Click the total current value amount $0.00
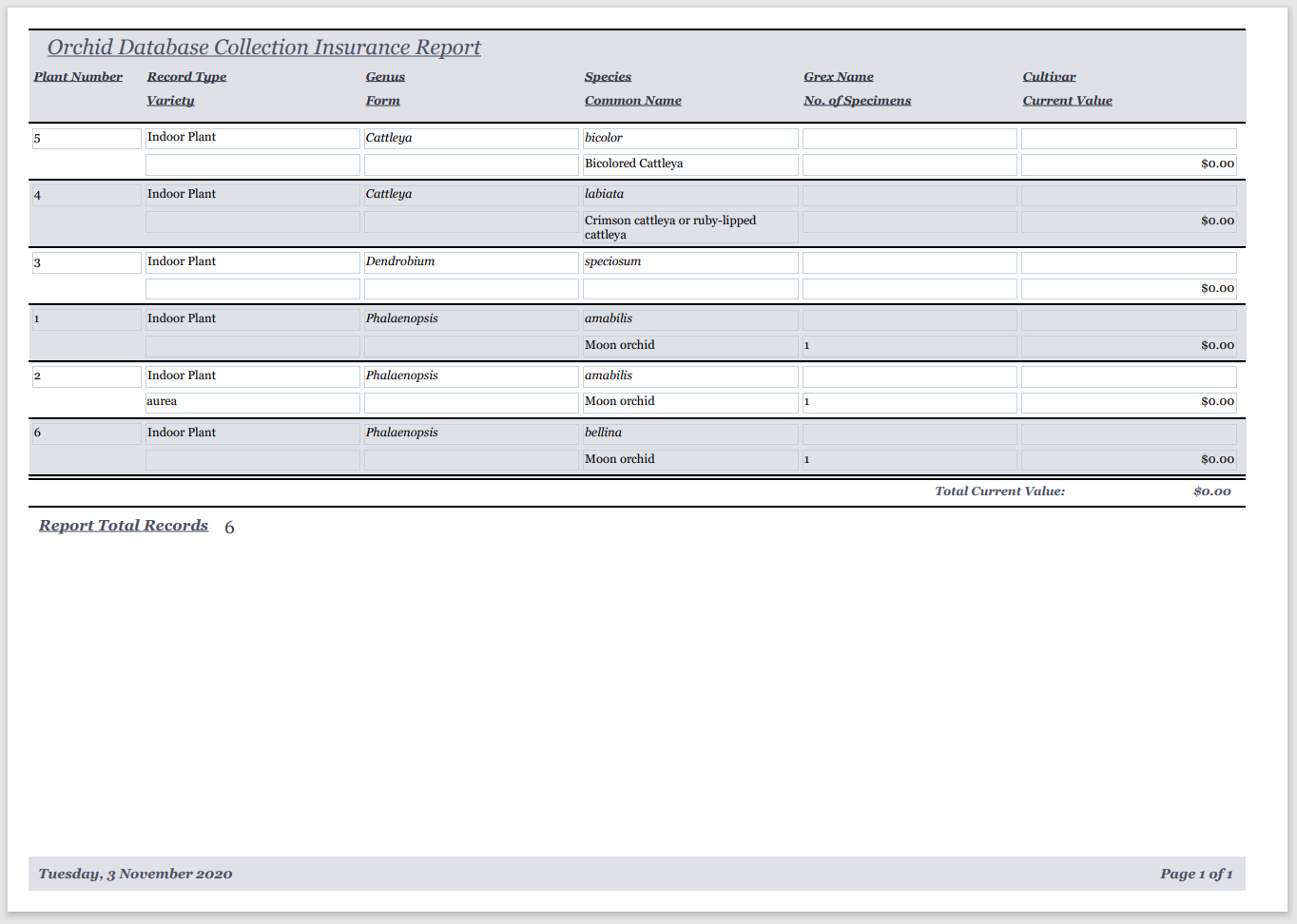 [x=1212, y=491]
